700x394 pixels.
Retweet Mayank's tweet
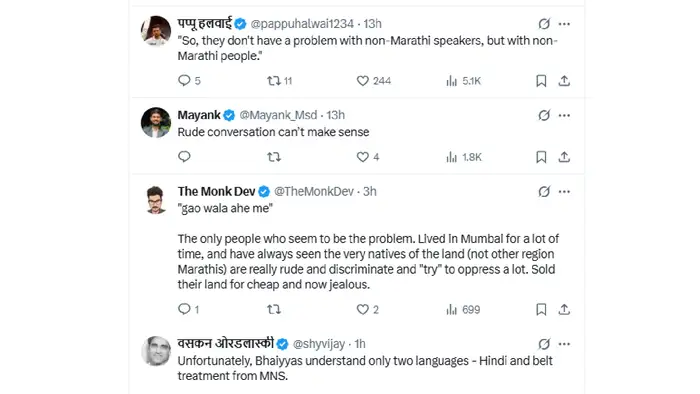tap(274, 157)
